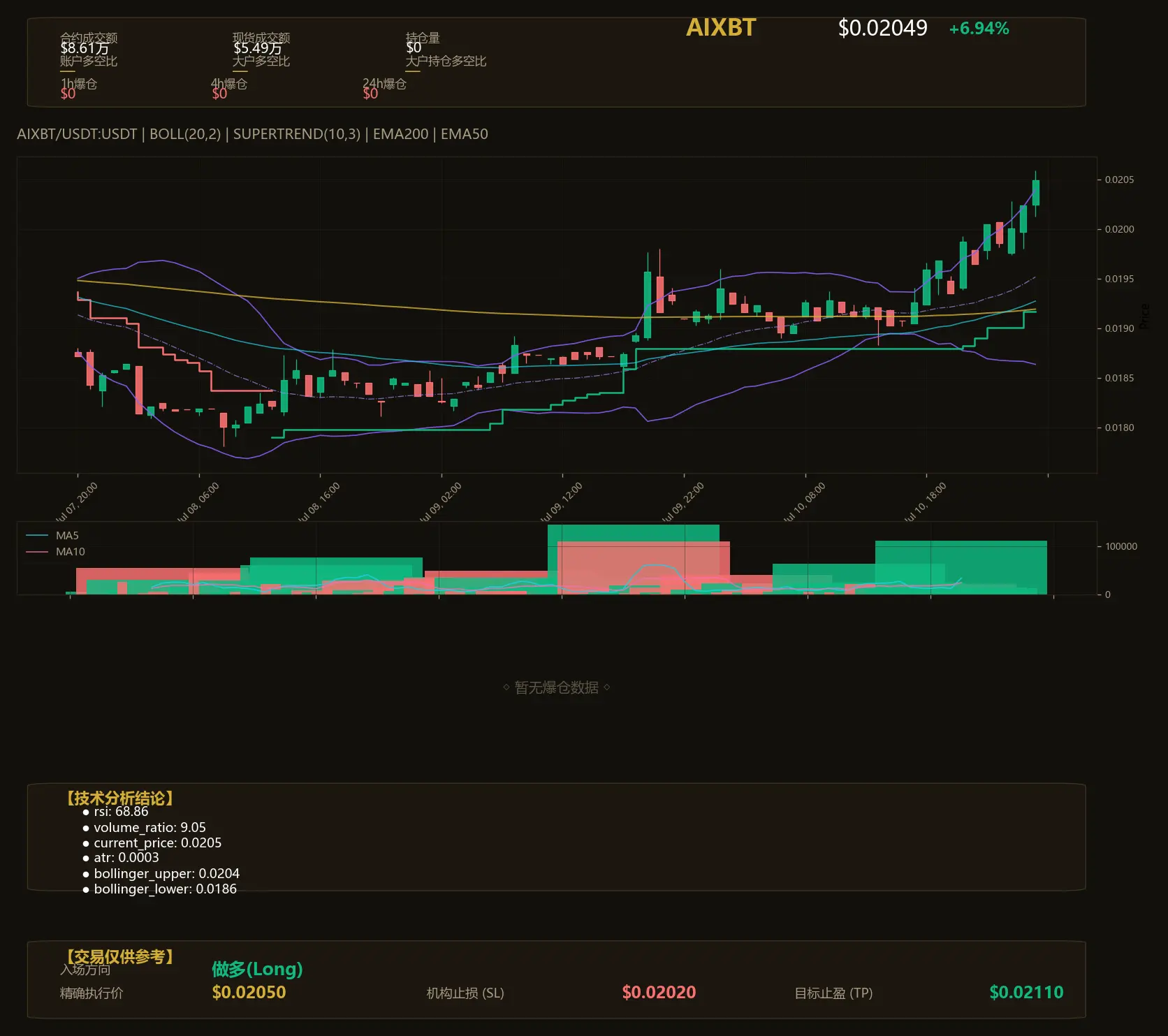Click the 精确执行价 label

coord(92,993)
